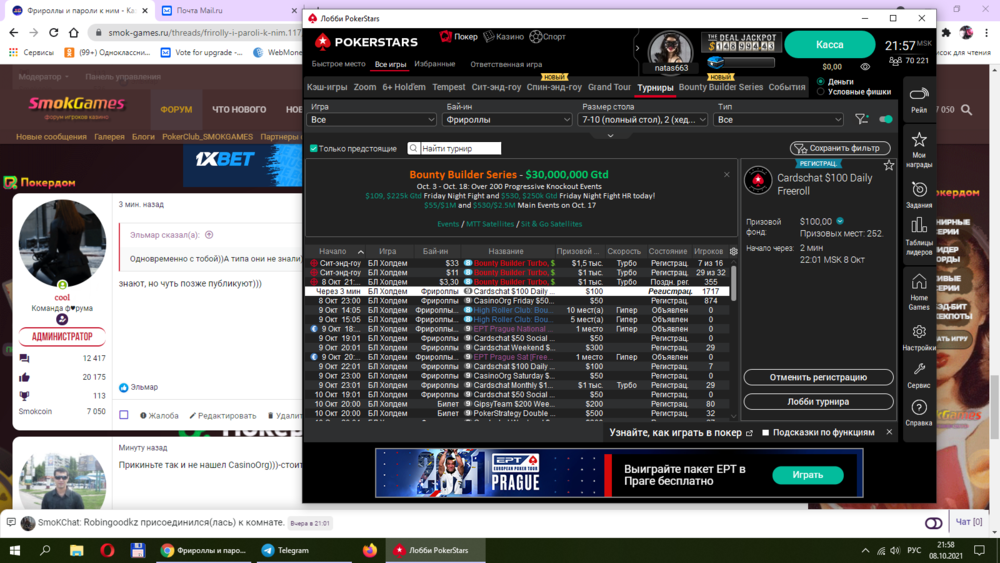The width and height of the screenshot is (1000, 563).
Task: Click Chrome reload page icon
Action: click(x=54, y=32)
